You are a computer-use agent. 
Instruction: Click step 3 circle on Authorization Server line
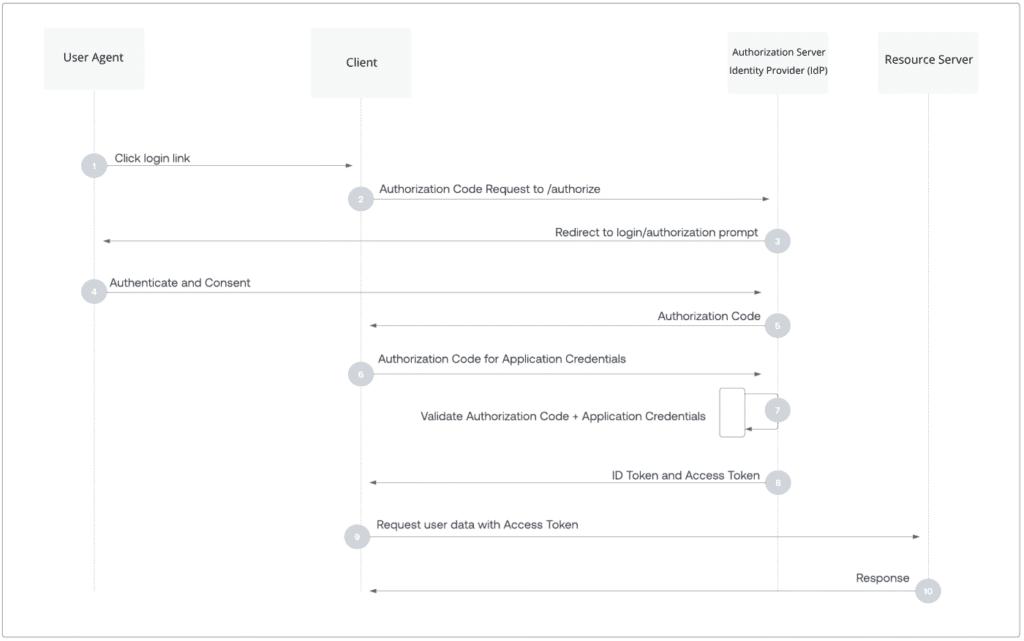pyautogui.click(x=777, y=242)
